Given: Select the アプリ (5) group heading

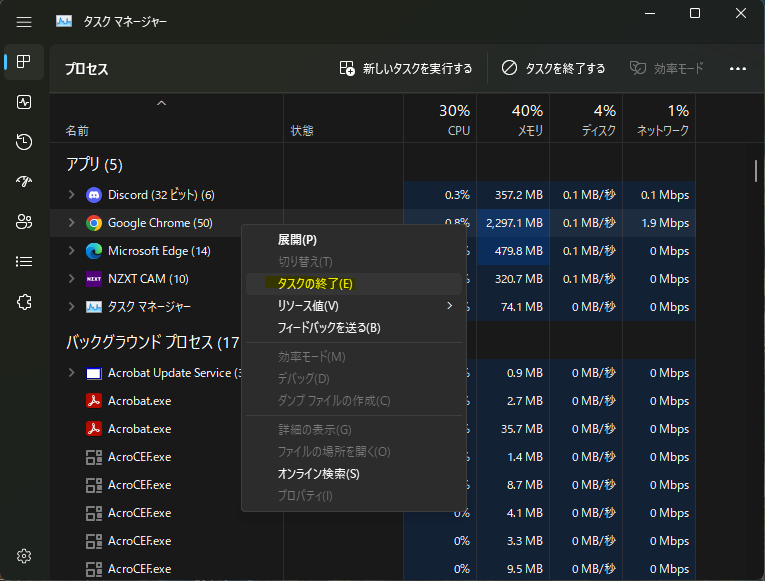Looking at the screenshot, I should coord(94,164).
